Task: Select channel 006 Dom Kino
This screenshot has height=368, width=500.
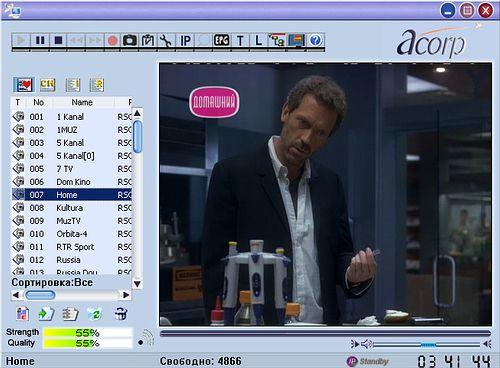Action: click(72, 182)
